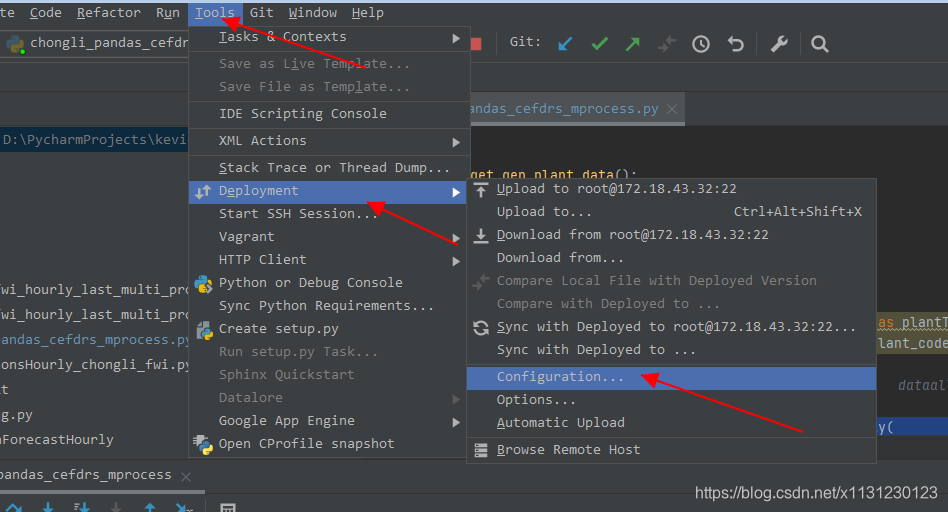Expand Deployment submenu arrow

point(456,192)
